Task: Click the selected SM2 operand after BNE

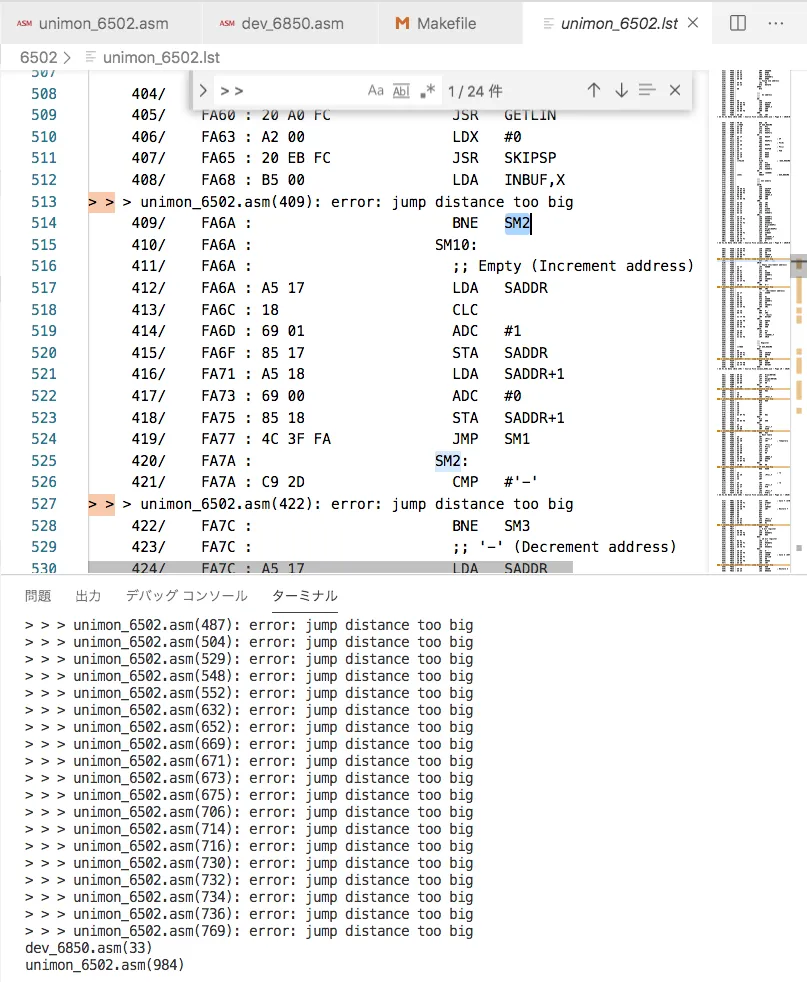Action: point(517,223)
